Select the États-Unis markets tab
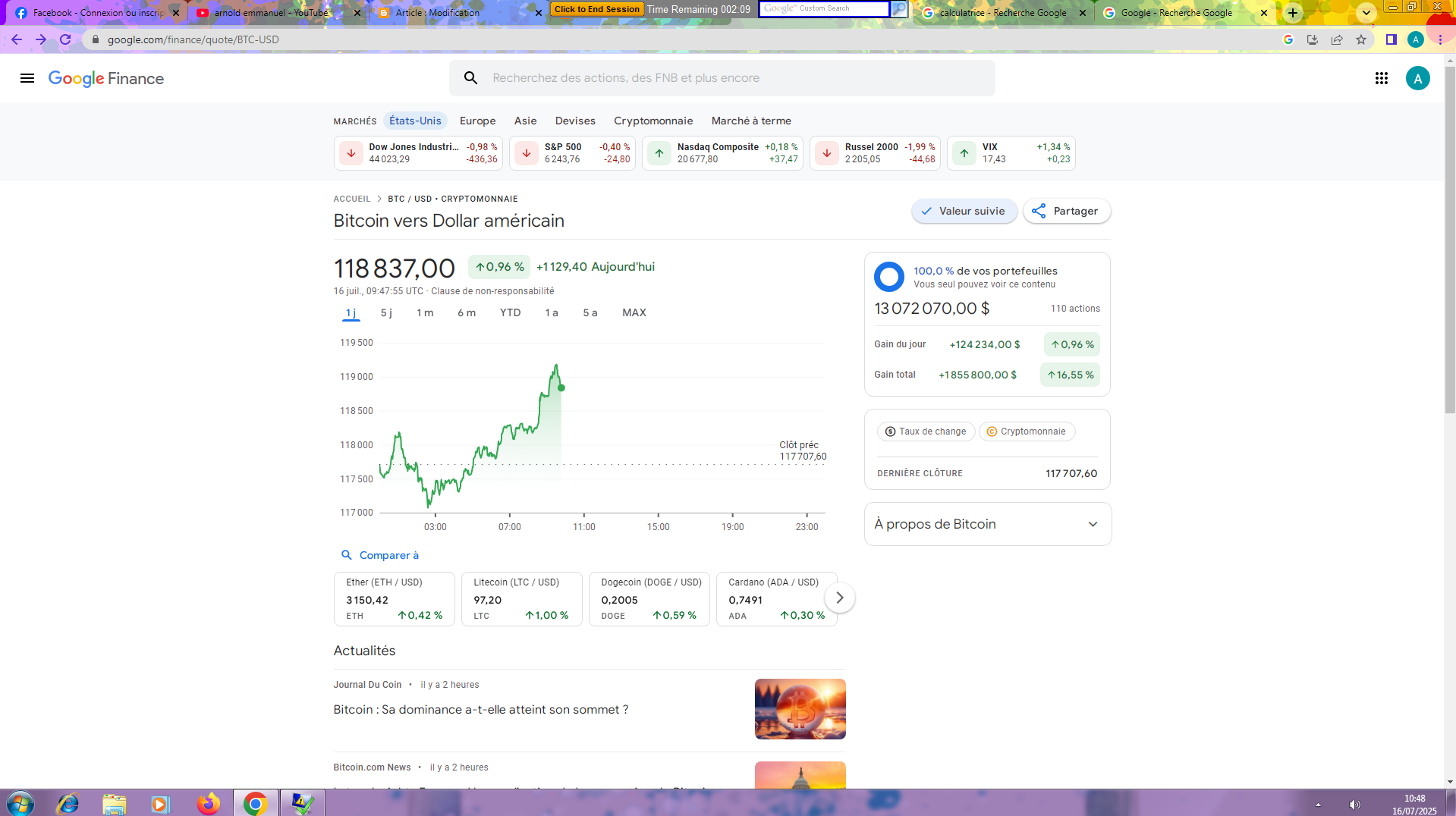Viewport: 1456px width, 816px height. pyautogui.click(x=415, y=121)
